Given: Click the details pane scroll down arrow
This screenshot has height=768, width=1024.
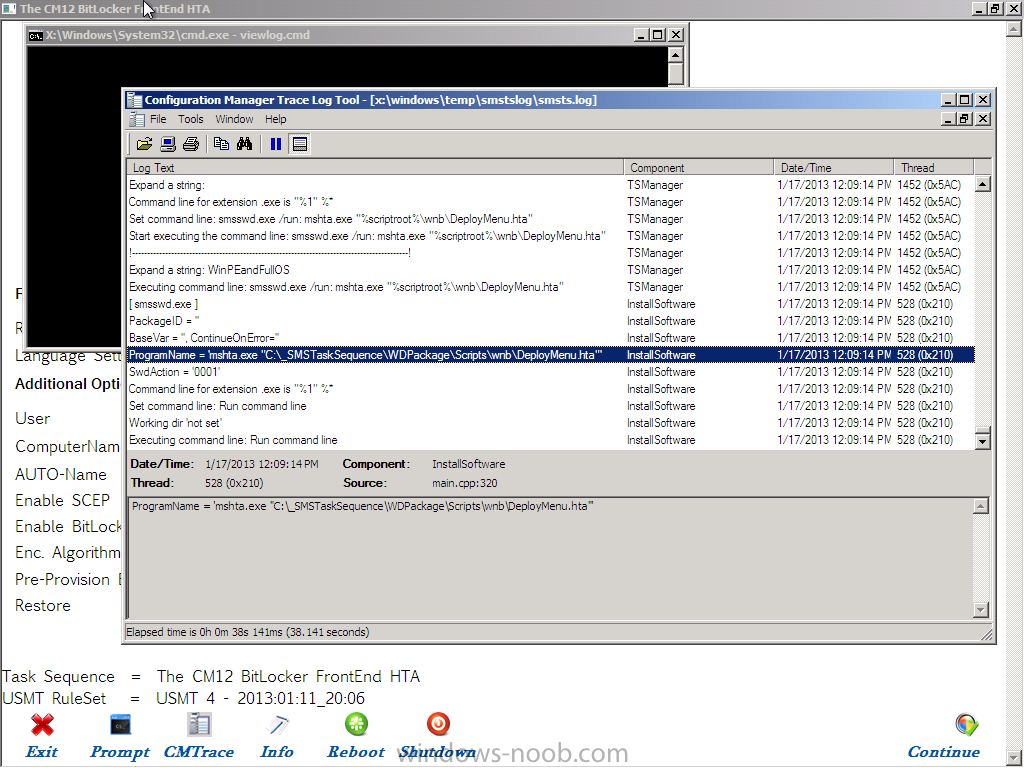Looking at the screenshot, I should click(980, 610).
